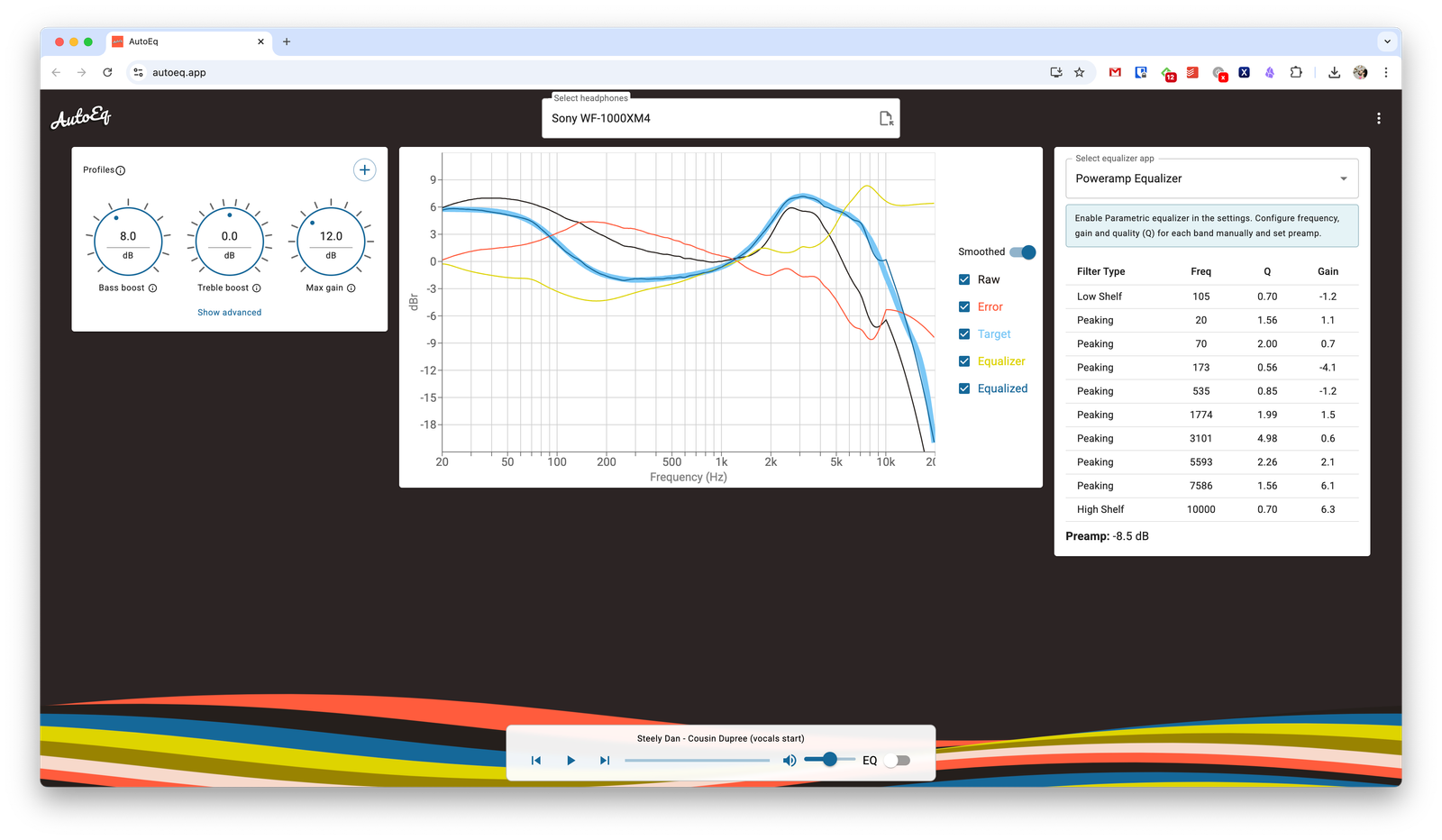Click the Freq value 3101

pyautogui.click(x=1201, y=438)
